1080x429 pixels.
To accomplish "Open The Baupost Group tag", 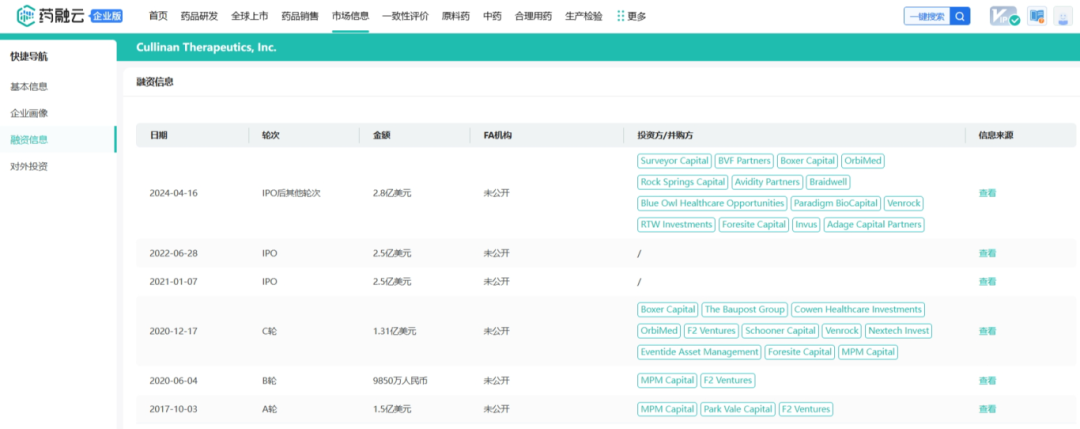I will click(745, 310).
